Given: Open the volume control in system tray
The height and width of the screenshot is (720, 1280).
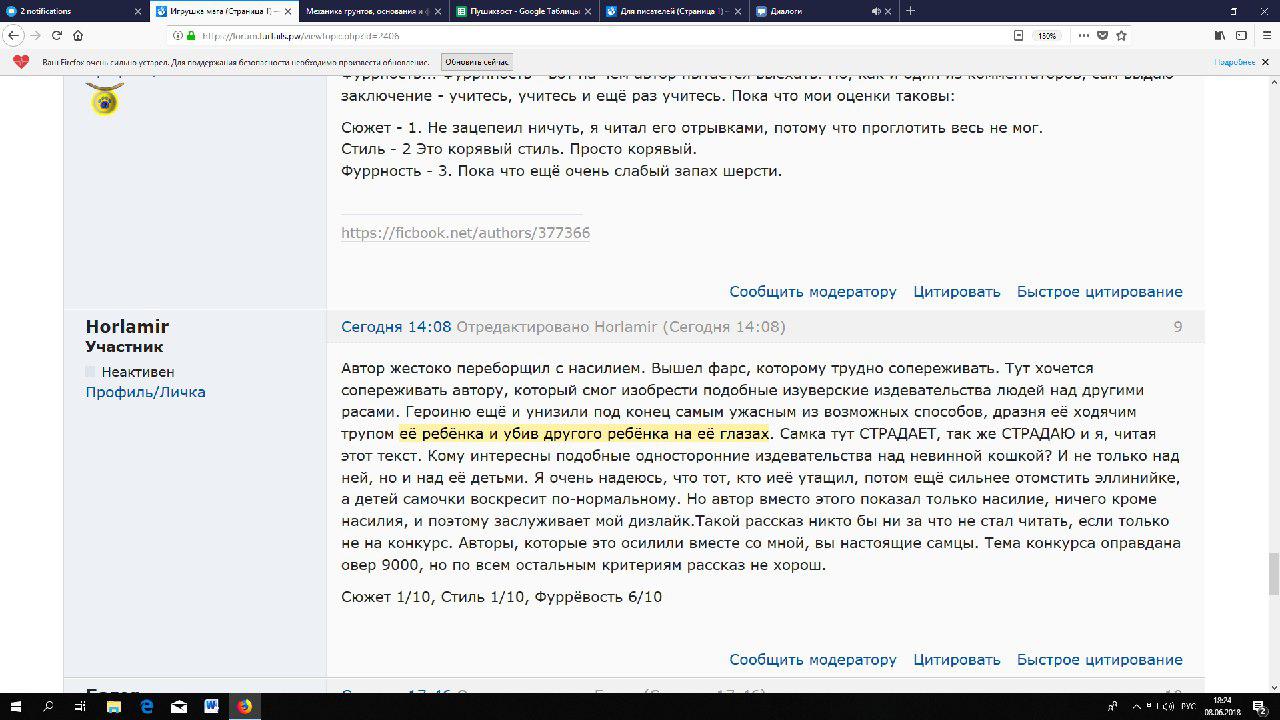Looking at the screenshot, I should click(1169, 706).
